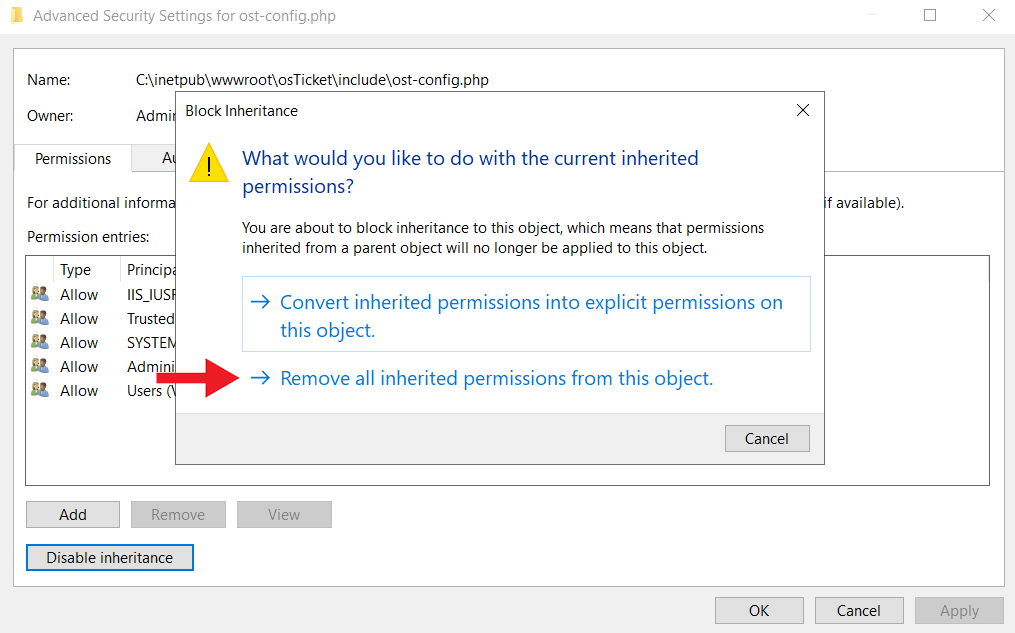Click the Add button below permission entries
1015x633 pixels.
point(73,515)
